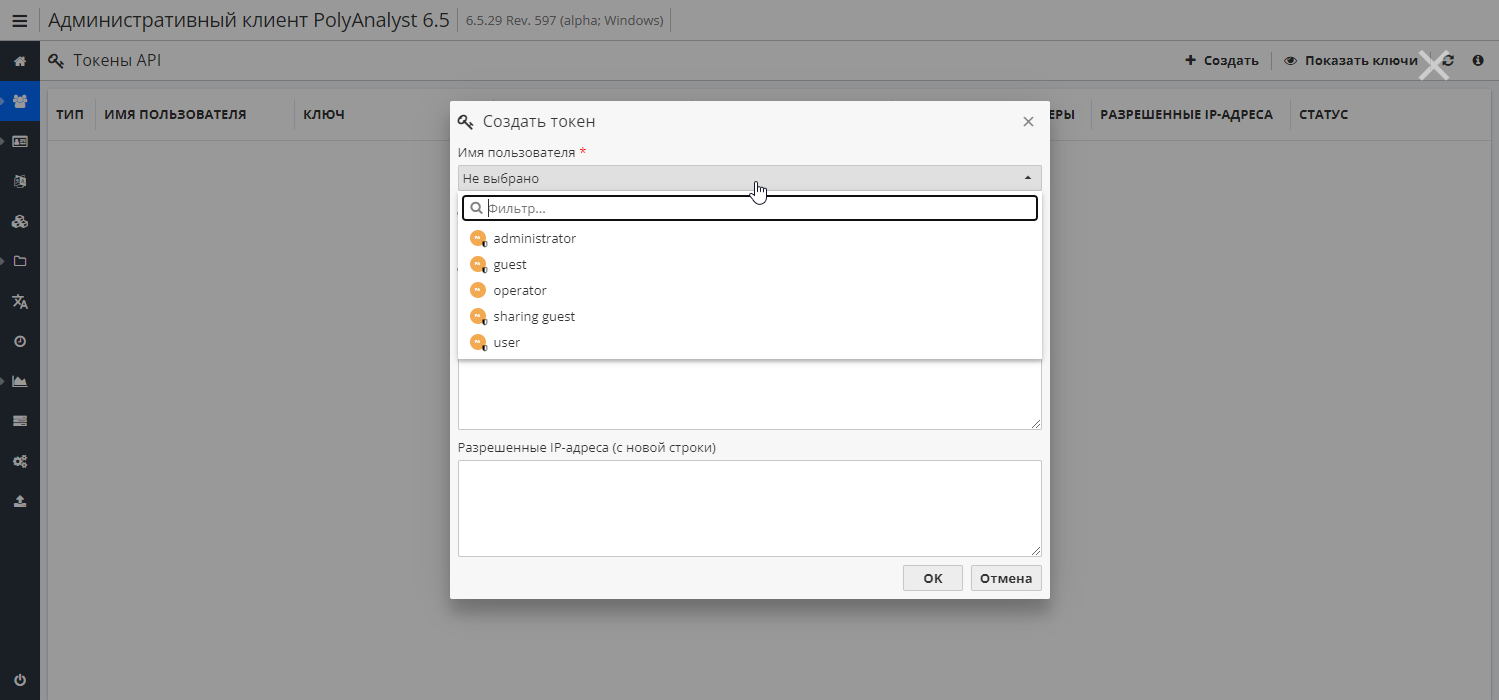This screenshot has height=700, width=1499.
Task: Sort by ИМЯ ПОЛЬЗОВАТЕЛЯ column header
Action: pyautogui.click(x=175, y=115)
